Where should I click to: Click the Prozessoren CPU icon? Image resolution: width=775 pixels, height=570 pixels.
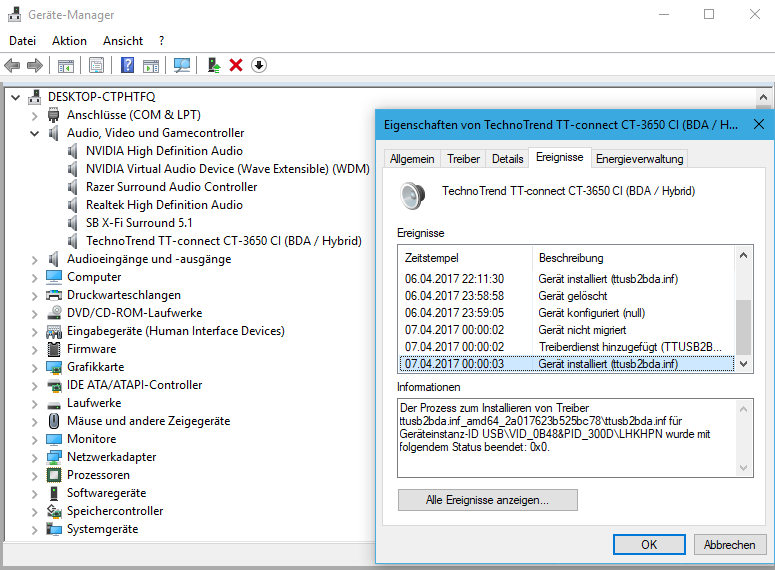point(54,475)
